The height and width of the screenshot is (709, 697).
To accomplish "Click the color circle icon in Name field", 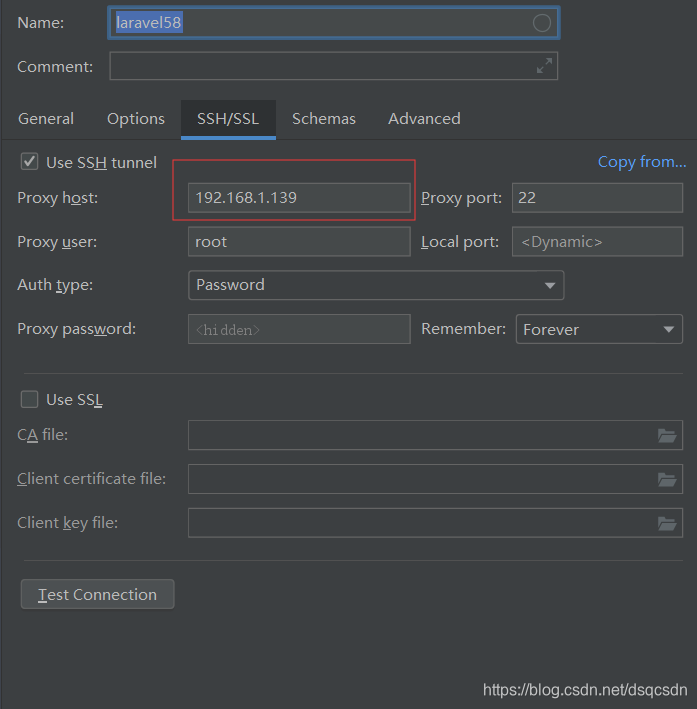I will (541, 23).
